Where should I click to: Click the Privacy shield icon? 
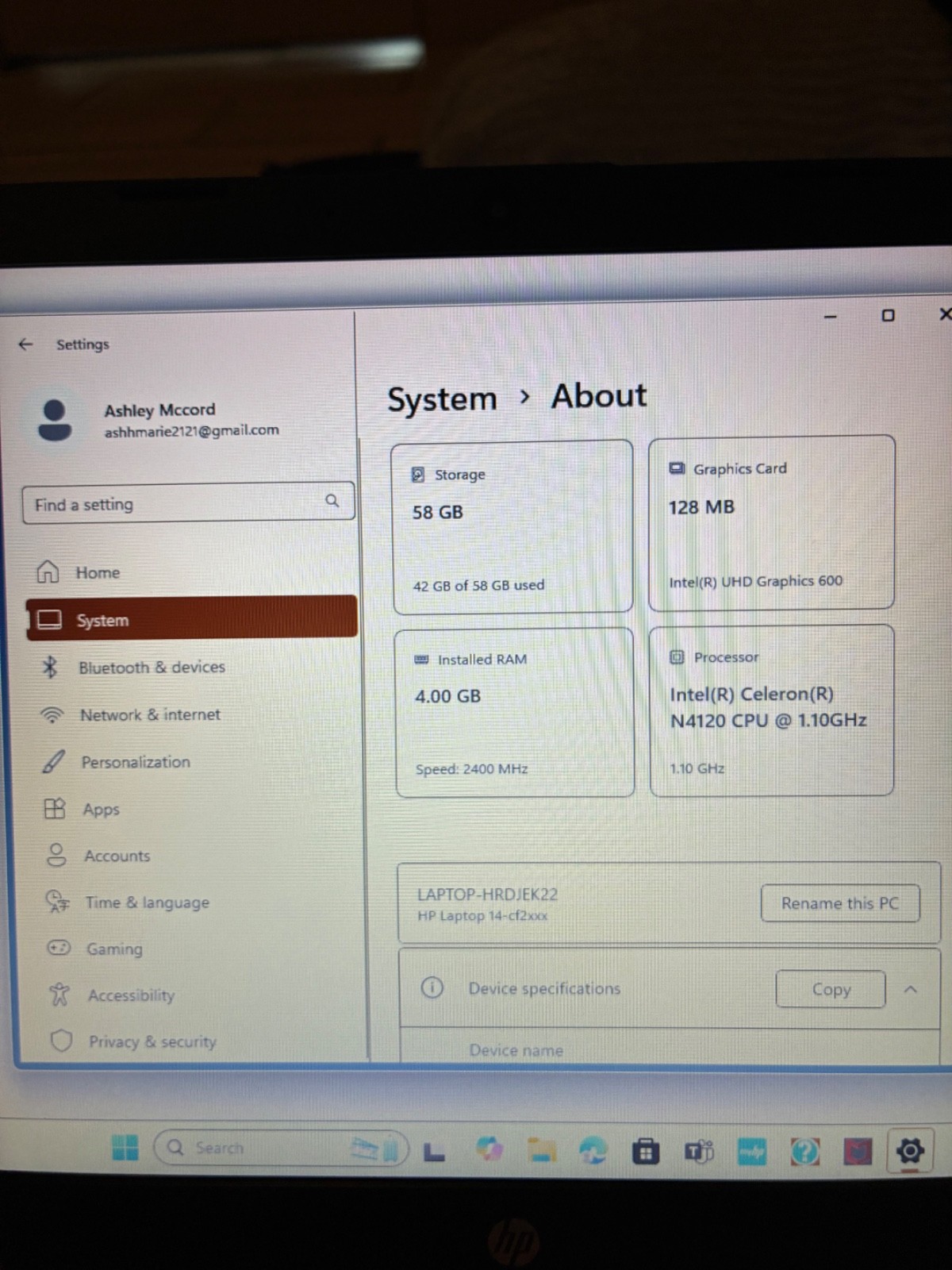point(61,1040)
